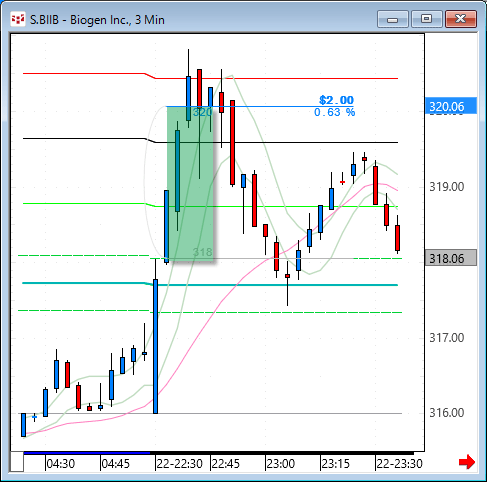Select the green shaded ruler rectangle

(190, 183)
